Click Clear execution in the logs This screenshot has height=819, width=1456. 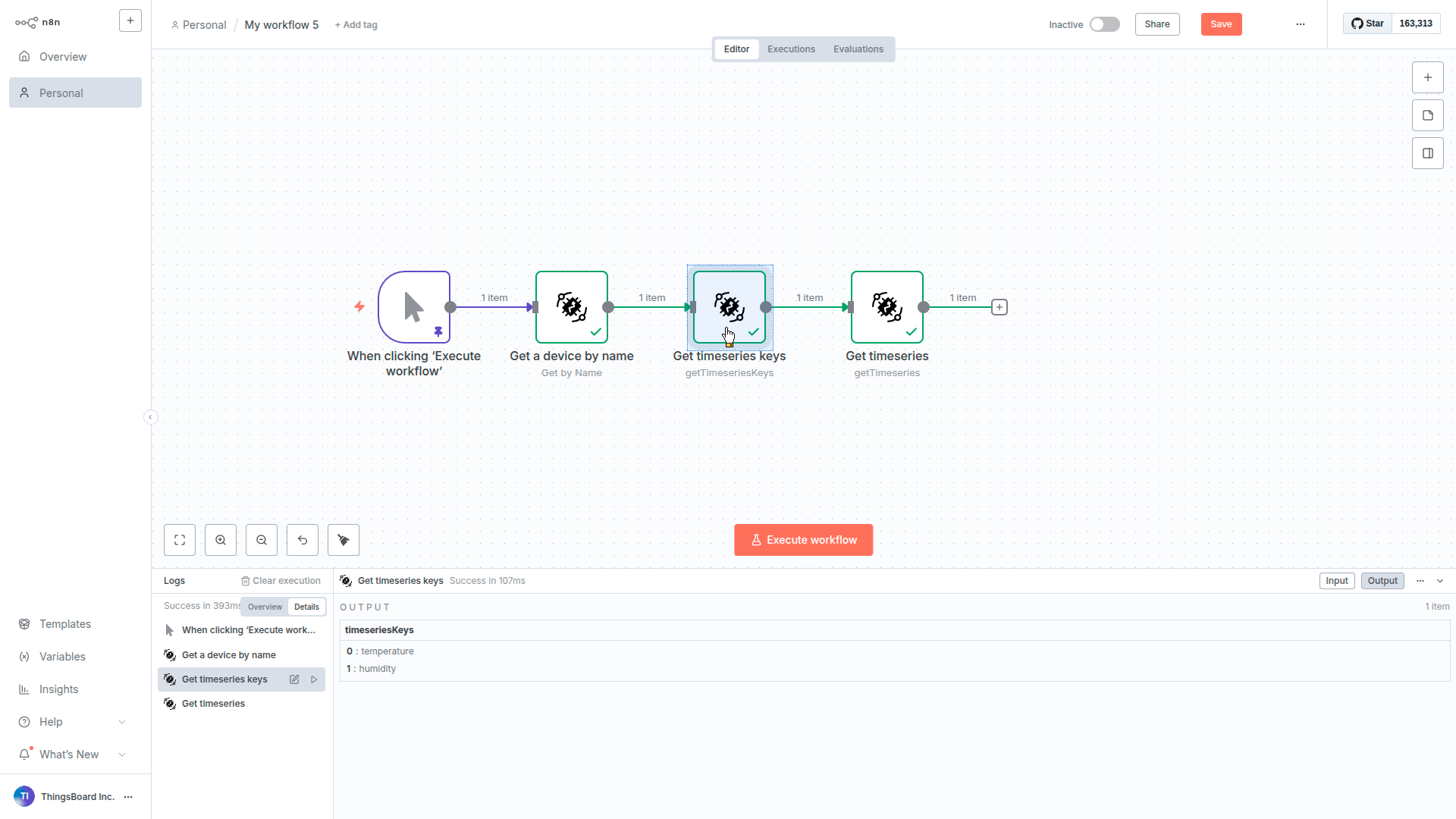(x=281, y=581)
